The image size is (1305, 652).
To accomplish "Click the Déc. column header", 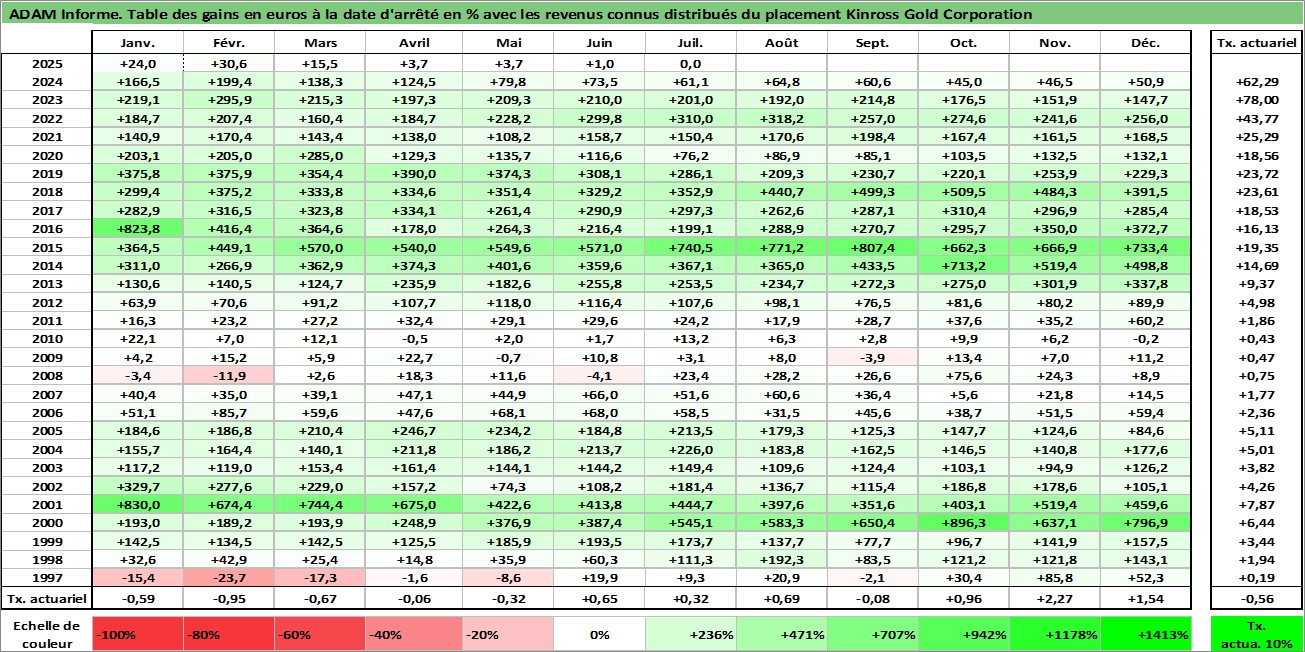I will point(1146,43).
